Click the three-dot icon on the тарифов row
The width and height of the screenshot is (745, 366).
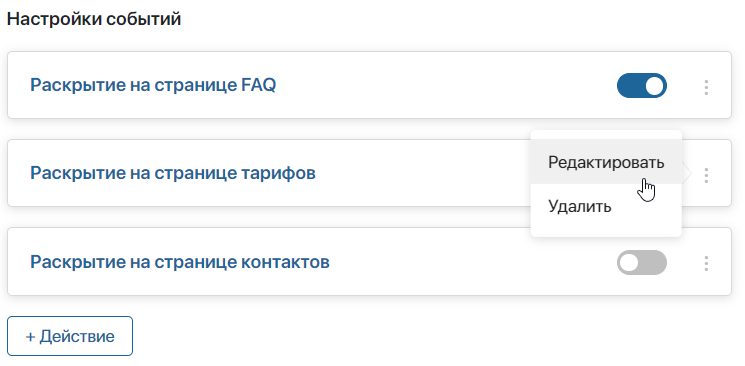tap(706, 175)
